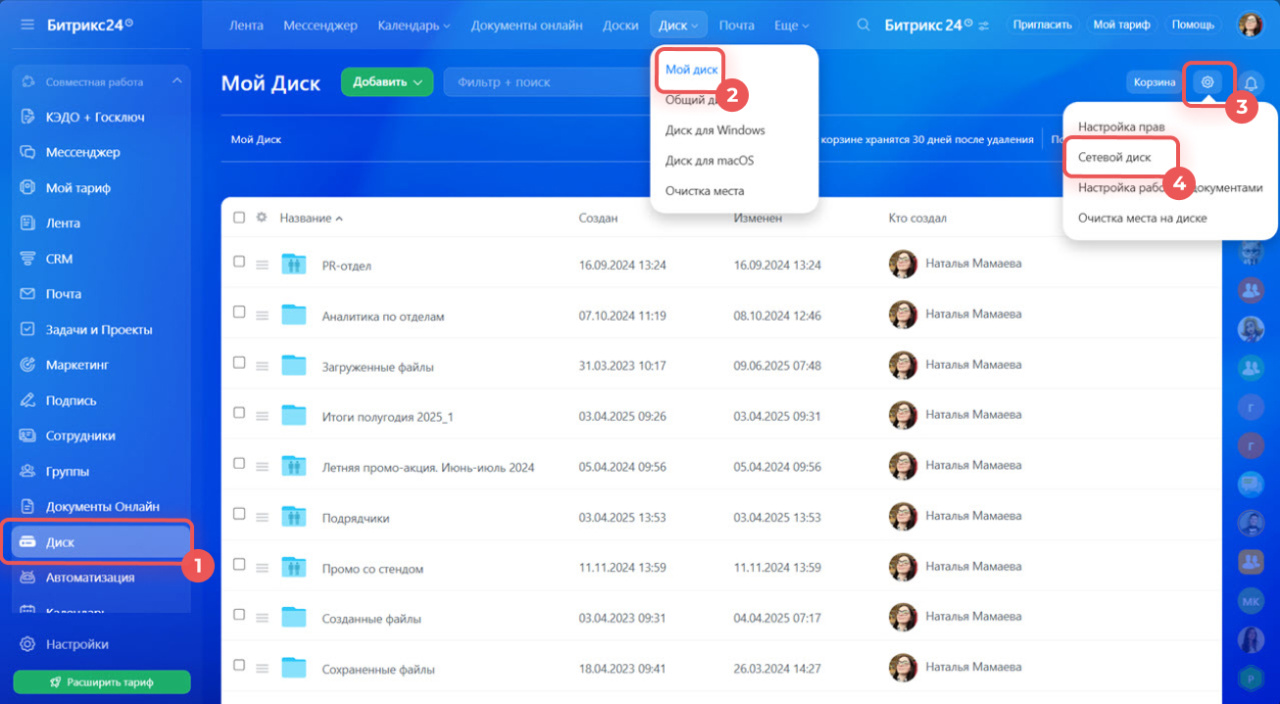Click the Мой тариф header button
This screenshot has width=1280, height=704.
[x=1120, y=24]
